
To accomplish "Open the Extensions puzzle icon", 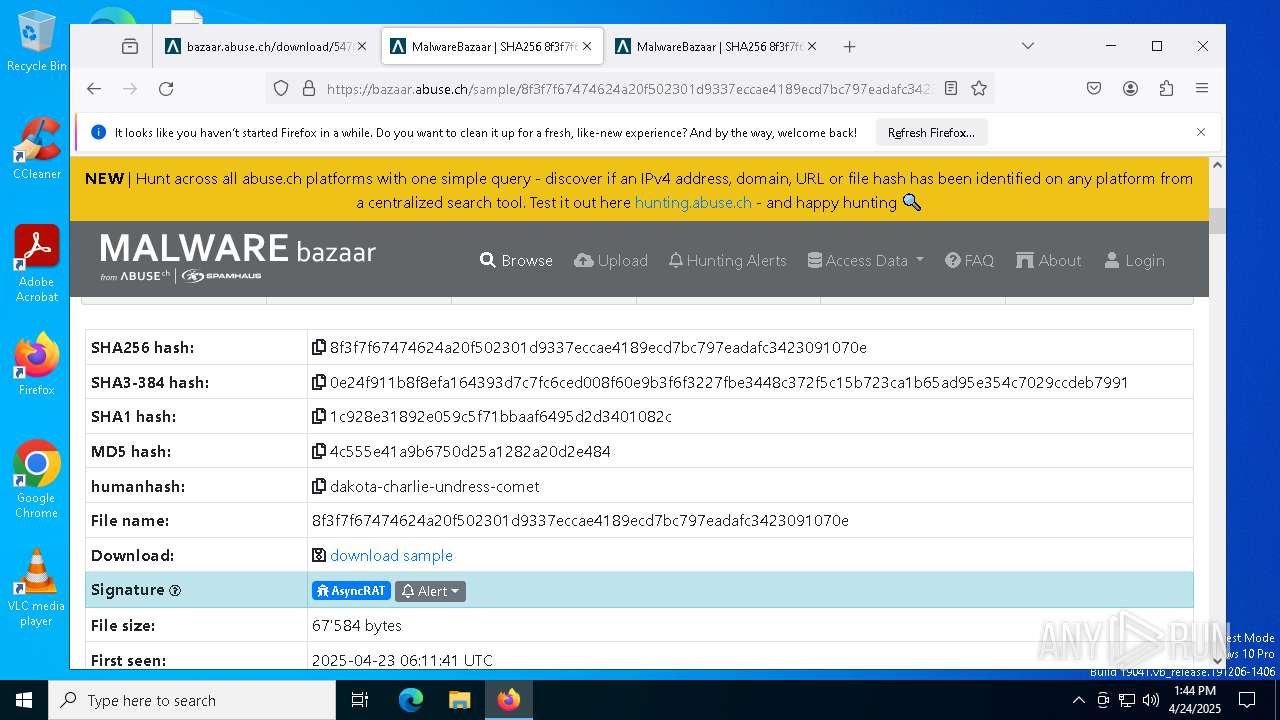I will point(1166,88).
